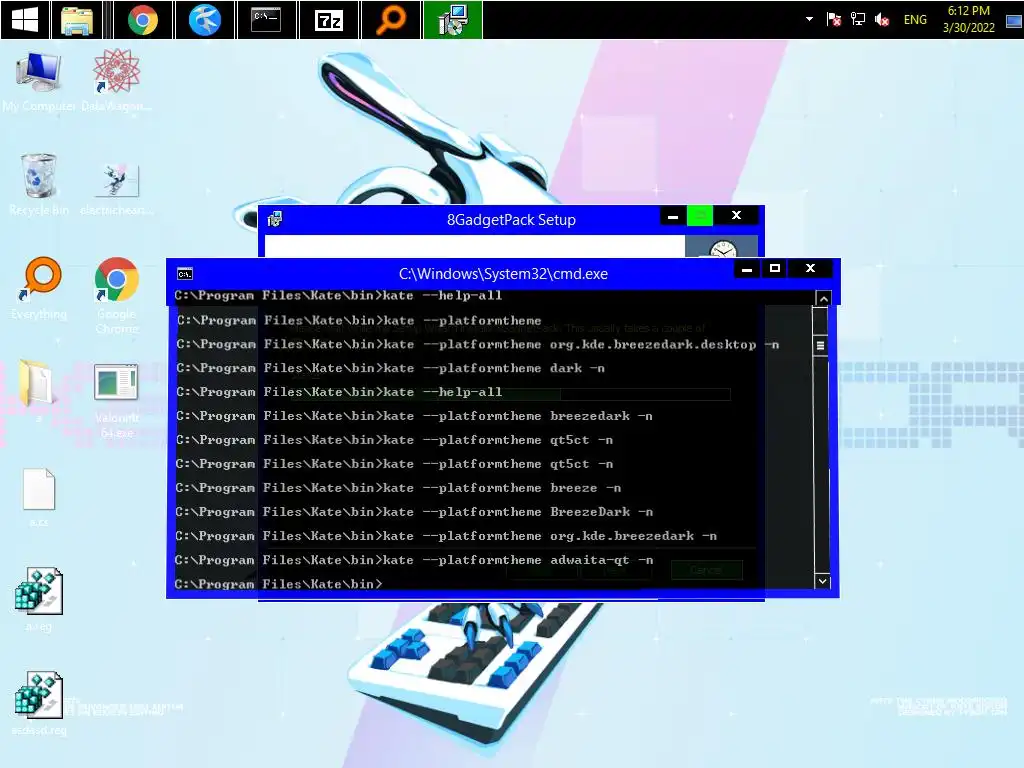This screenshot has height=768, width=1024.
Task: Open Everything search from the taskbar
Action: pos(391,20)
